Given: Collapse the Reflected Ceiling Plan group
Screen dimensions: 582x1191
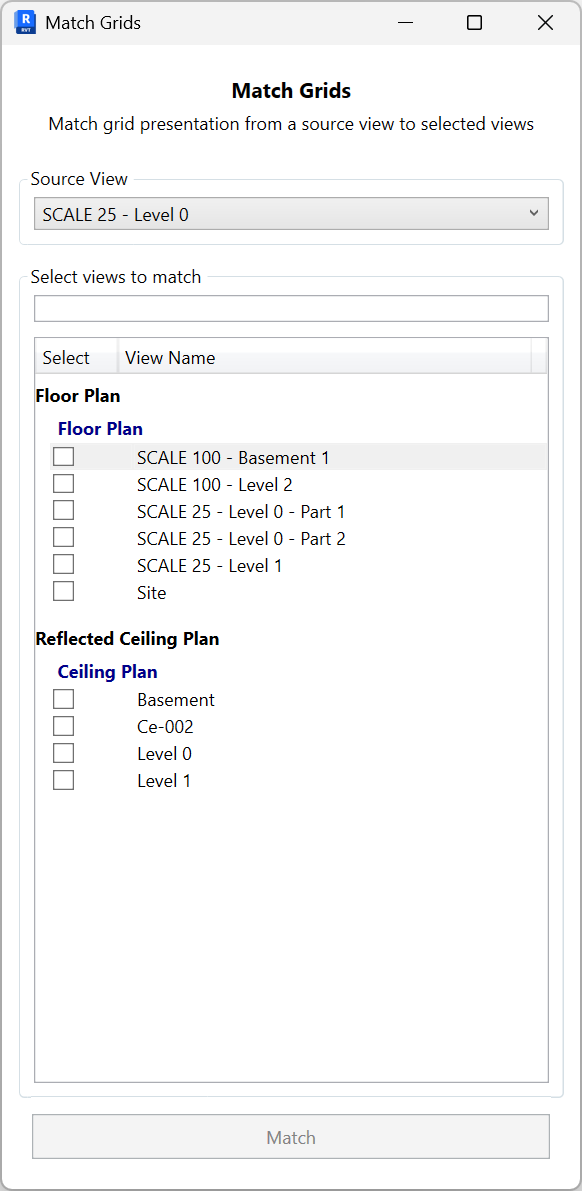Looking at the screenshot, I should coord(127,638).
